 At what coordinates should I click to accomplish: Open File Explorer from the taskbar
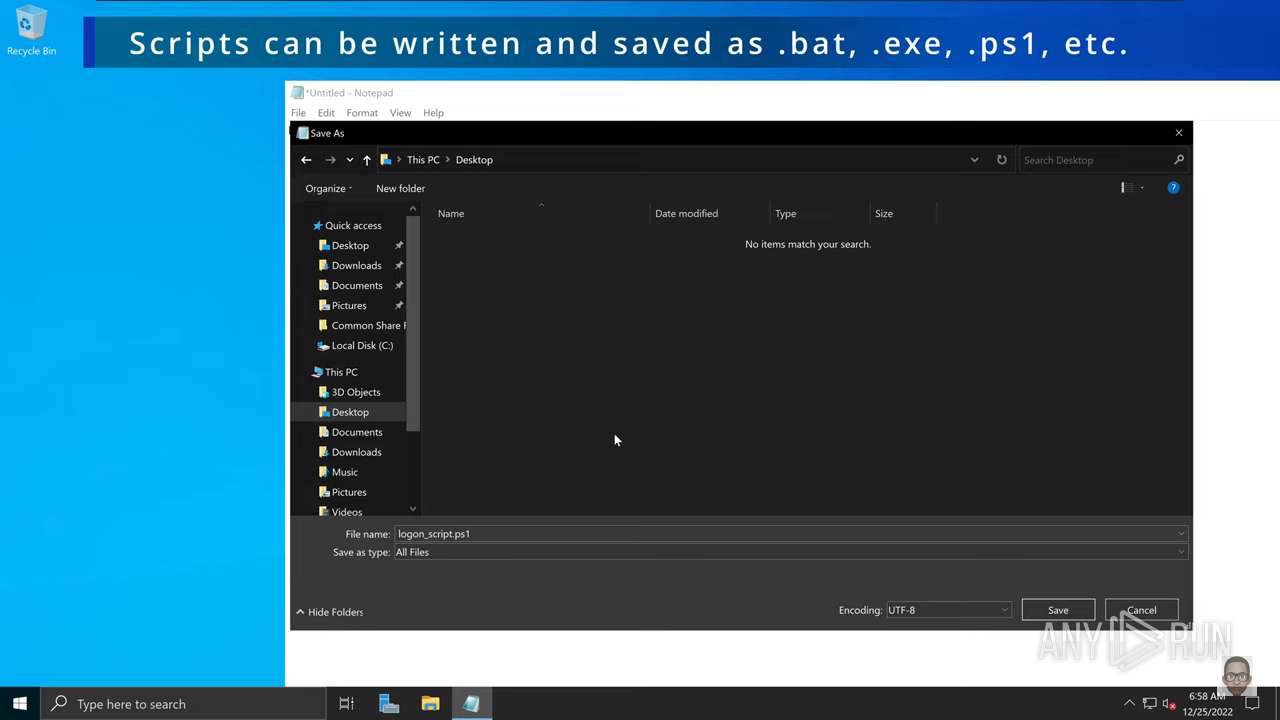tap(430, 704)
